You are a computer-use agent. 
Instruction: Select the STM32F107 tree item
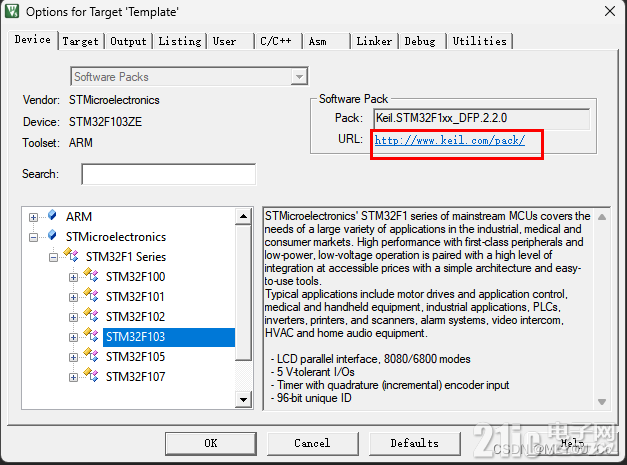(x=135, y=377)
